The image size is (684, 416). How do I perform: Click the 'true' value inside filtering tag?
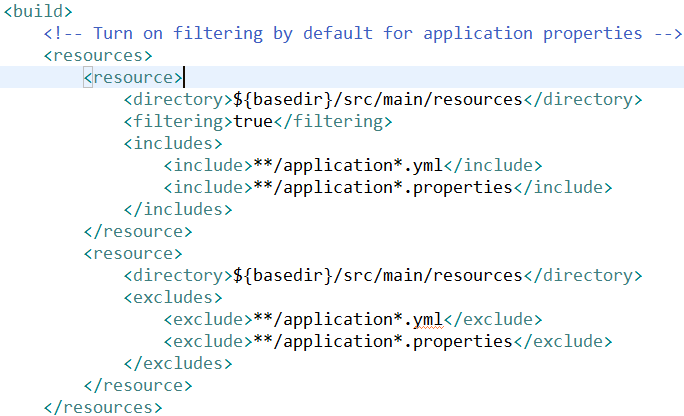(252, 121)
